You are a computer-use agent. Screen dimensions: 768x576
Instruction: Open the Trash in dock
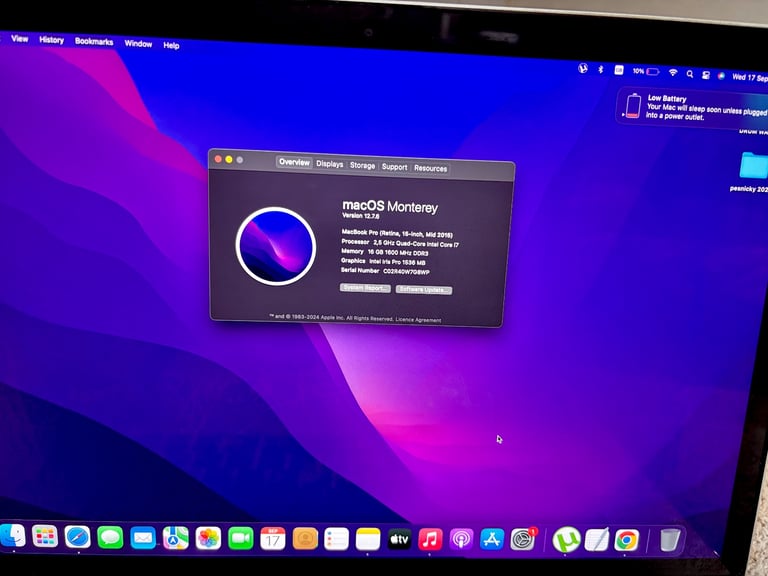click(x=670, y=540)
